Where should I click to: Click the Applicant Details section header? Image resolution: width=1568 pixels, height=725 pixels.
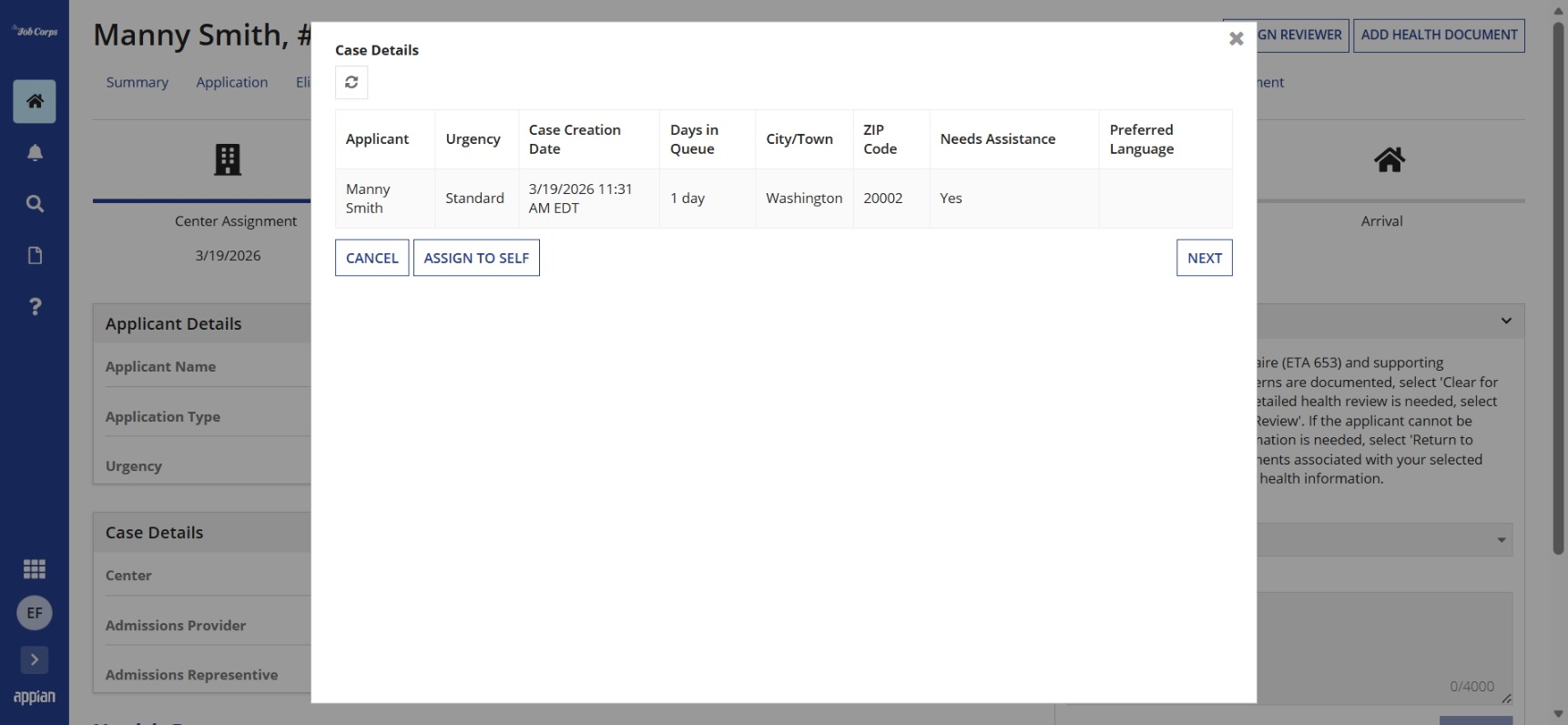(173, 324)
